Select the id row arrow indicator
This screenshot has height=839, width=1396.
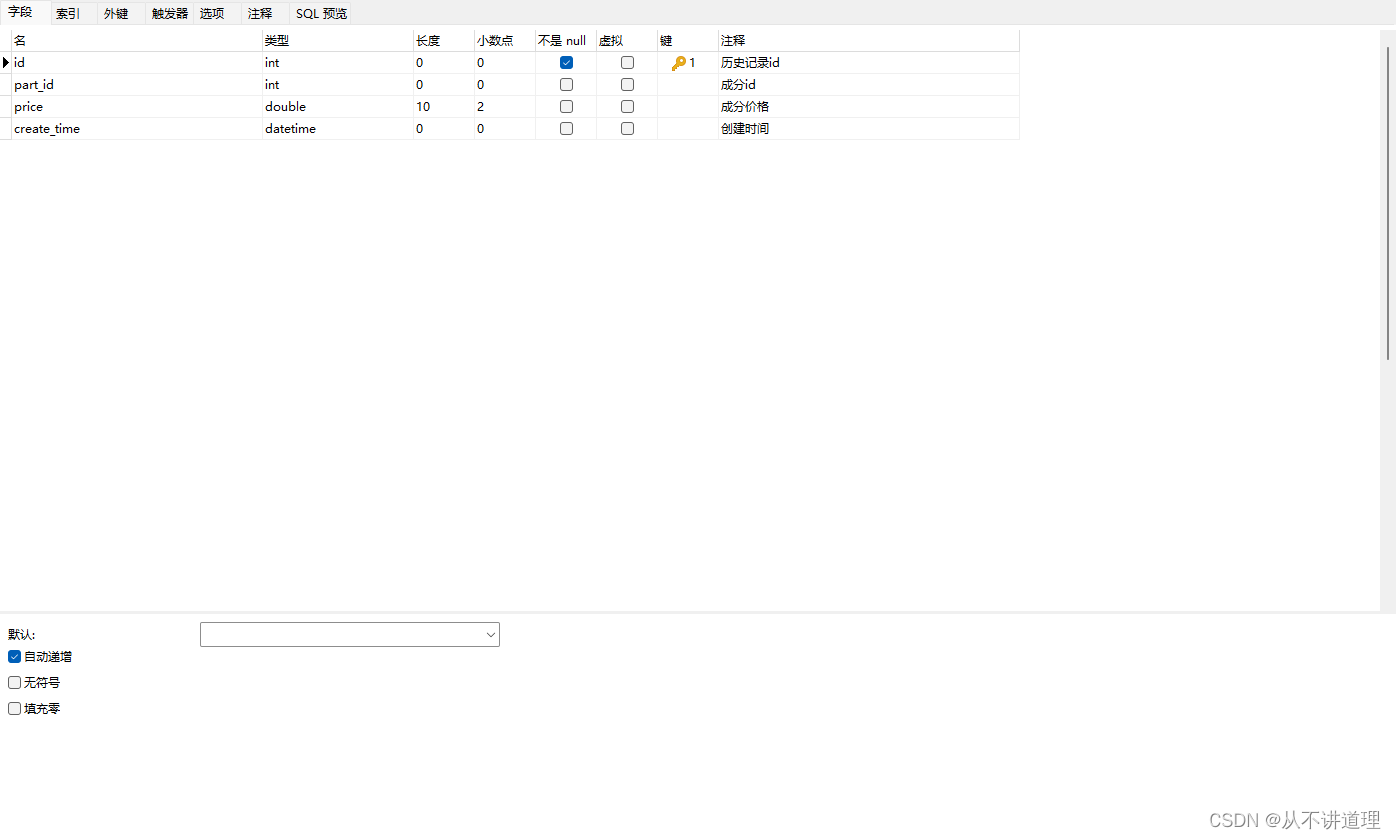[x=5, y=62]
